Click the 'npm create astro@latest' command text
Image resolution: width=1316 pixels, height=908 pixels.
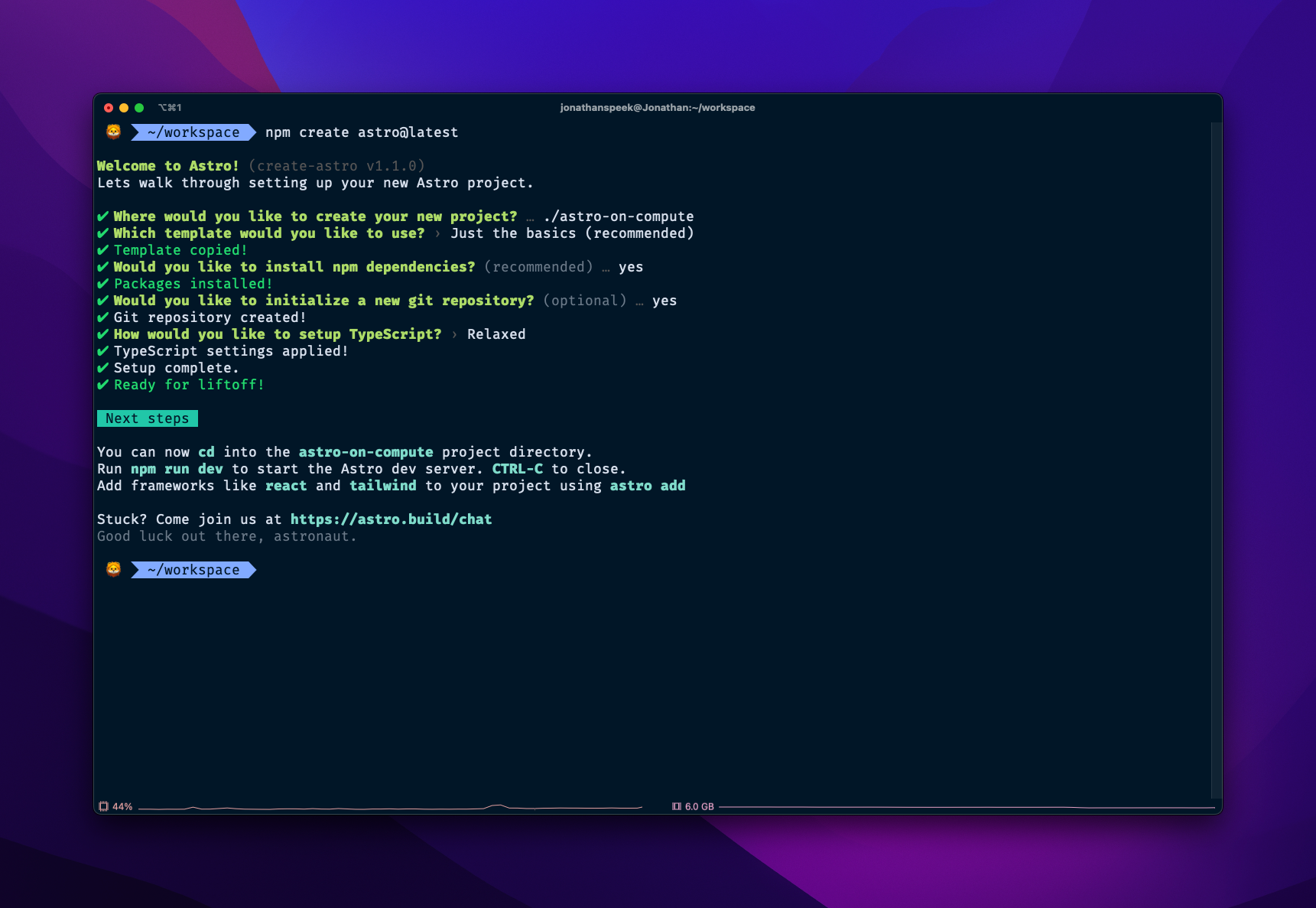tap(362, 132)
